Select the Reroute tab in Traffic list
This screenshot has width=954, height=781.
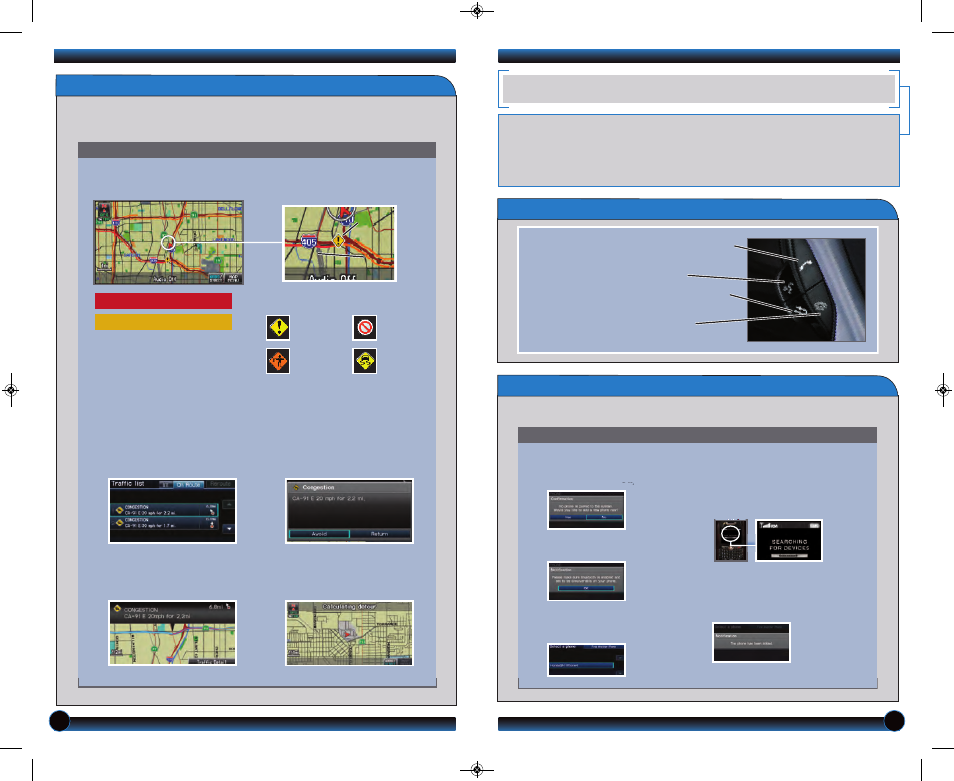click(x=220, y=485)
